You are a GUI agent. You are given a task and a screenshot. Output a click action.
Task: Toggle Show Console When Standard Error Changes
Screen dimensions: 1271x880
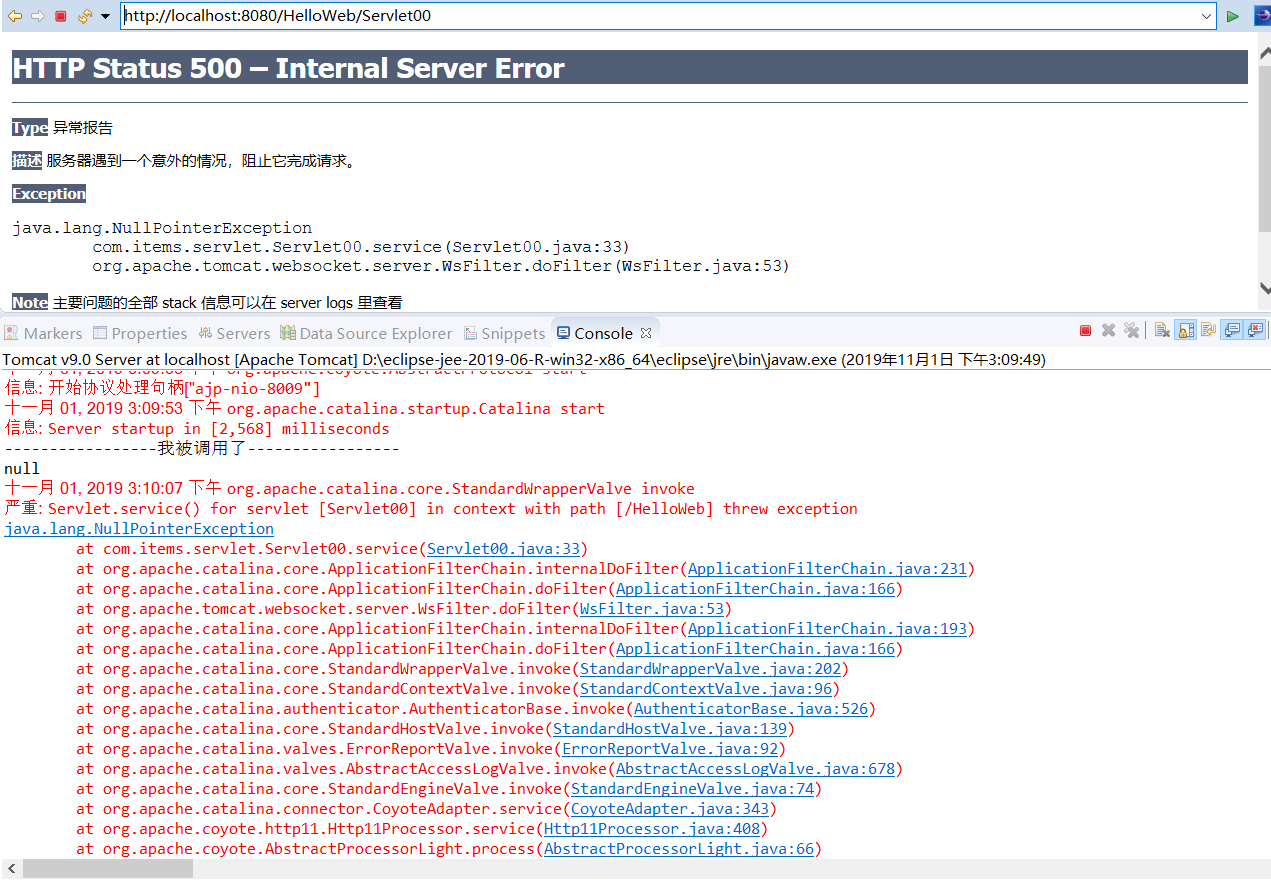point(1253,331)
